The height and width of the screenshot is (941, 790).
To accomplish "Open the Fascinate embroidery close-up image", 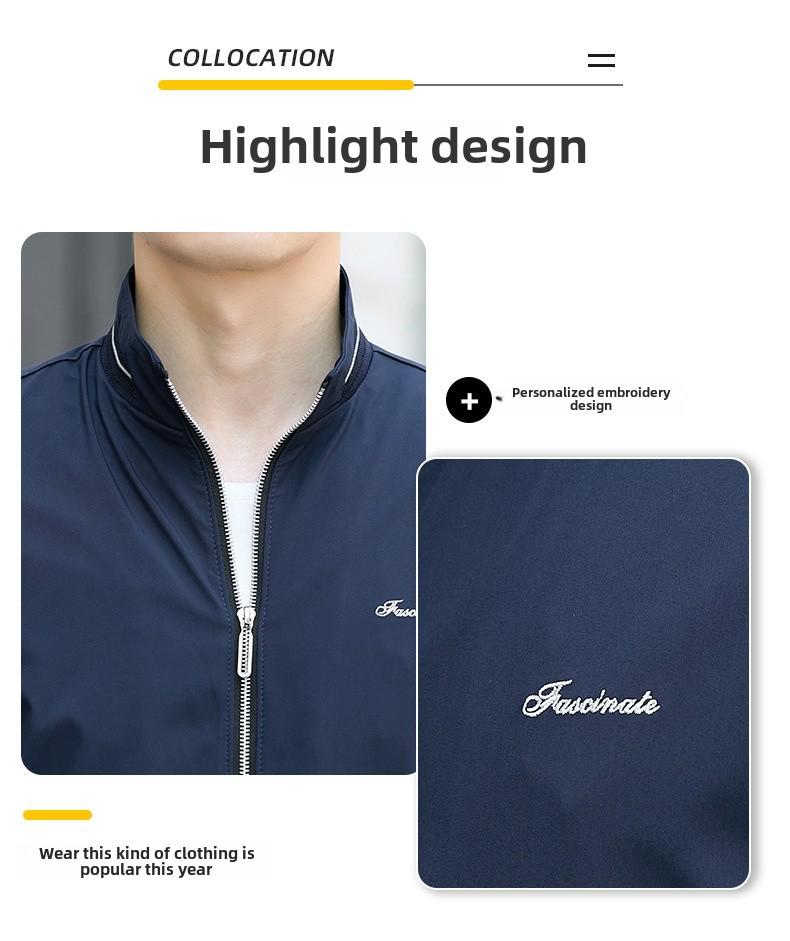I will click(583, 673).
